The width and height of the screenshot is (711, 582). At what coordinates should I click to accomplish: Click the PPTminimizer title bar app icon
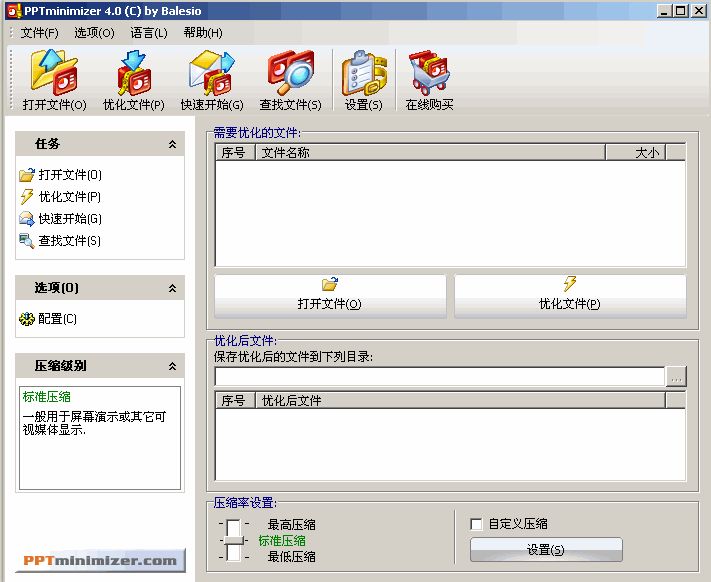point(14,11)
